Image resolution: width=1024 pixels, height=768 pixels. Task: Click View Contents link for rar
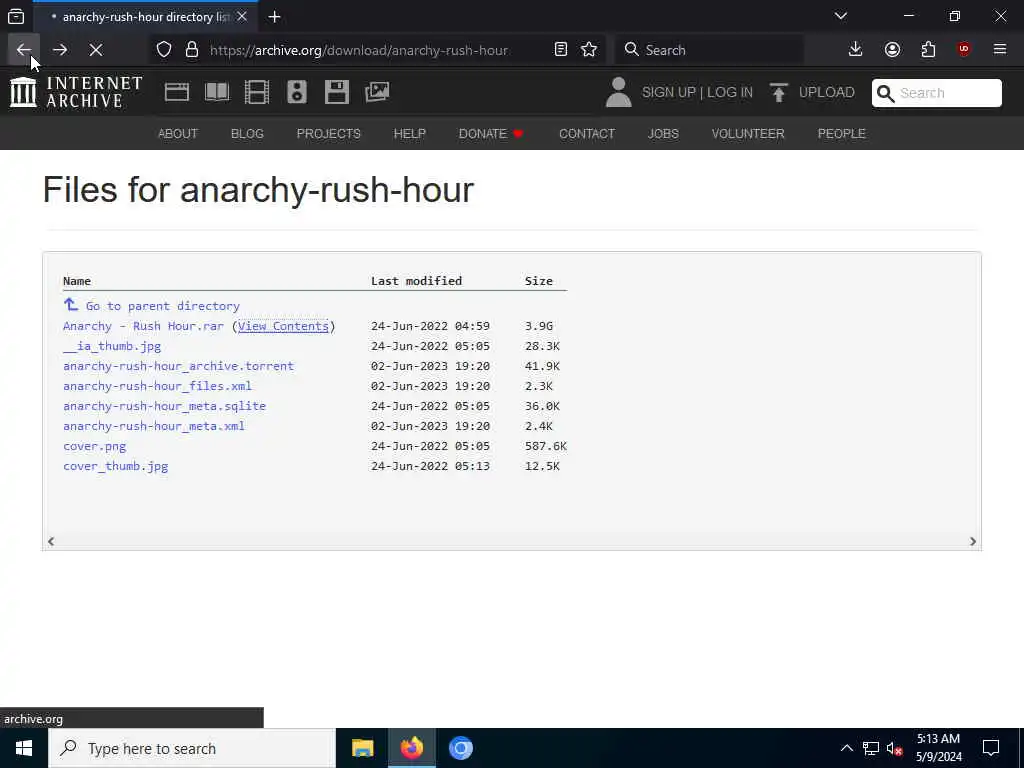click(x=283, y=326)
